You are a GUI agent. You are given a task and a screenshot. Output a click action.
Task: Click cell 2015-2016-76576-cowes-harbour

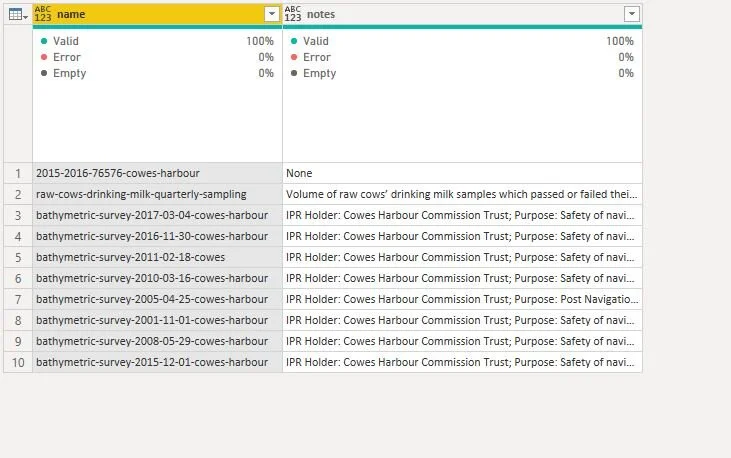(x=157, y=173)
